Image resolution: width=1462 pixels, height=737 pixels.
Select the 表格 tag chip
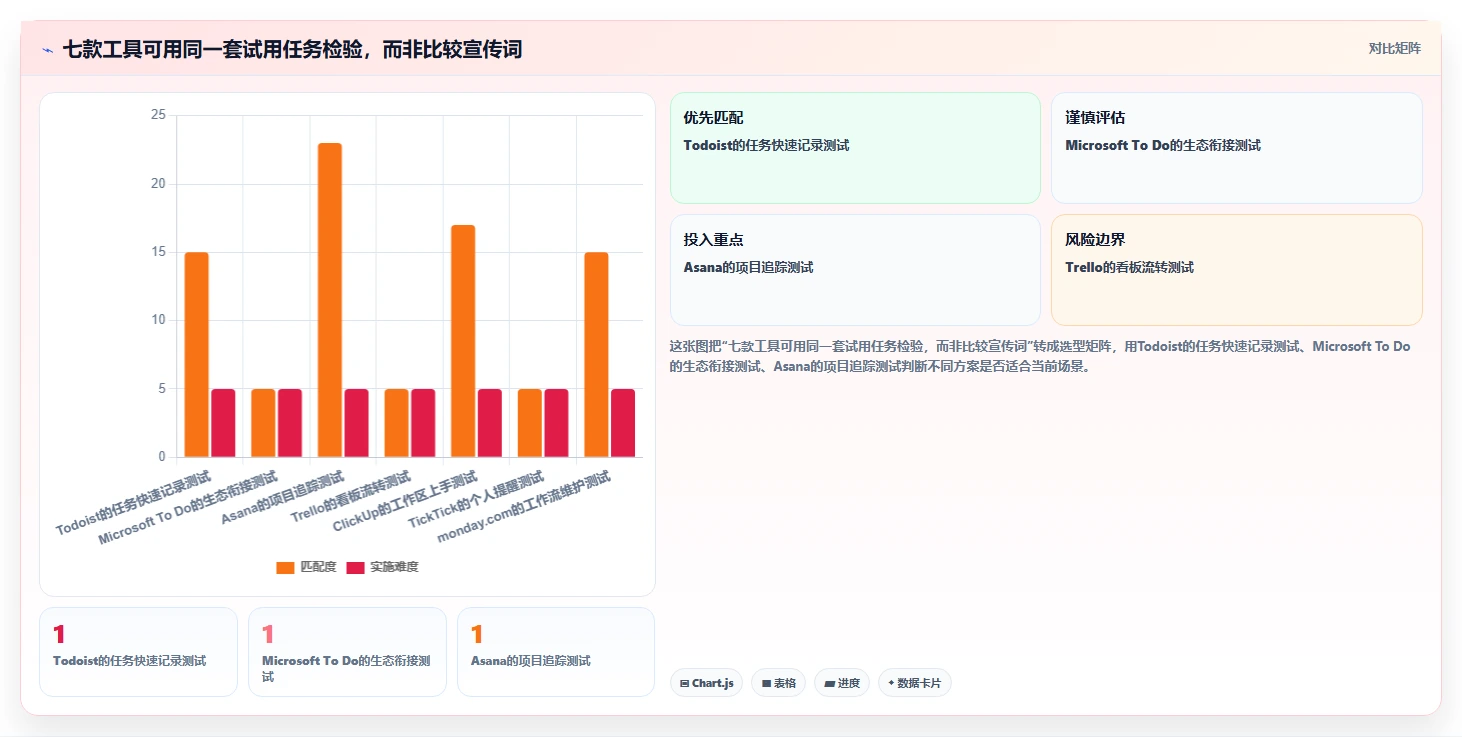(778, 683)
